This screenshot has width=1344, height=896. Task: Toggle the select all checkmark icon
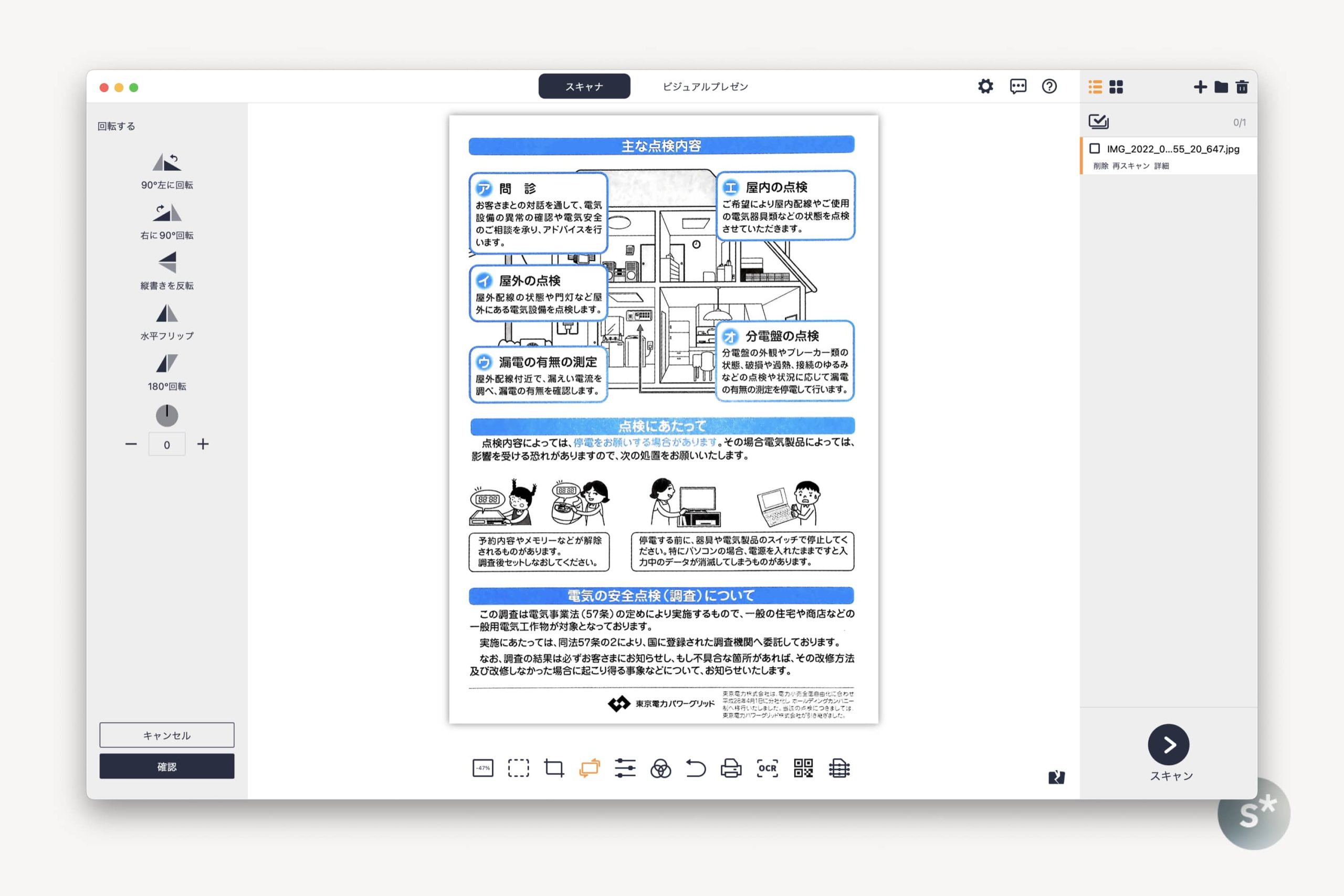(x=1098, y=121)
